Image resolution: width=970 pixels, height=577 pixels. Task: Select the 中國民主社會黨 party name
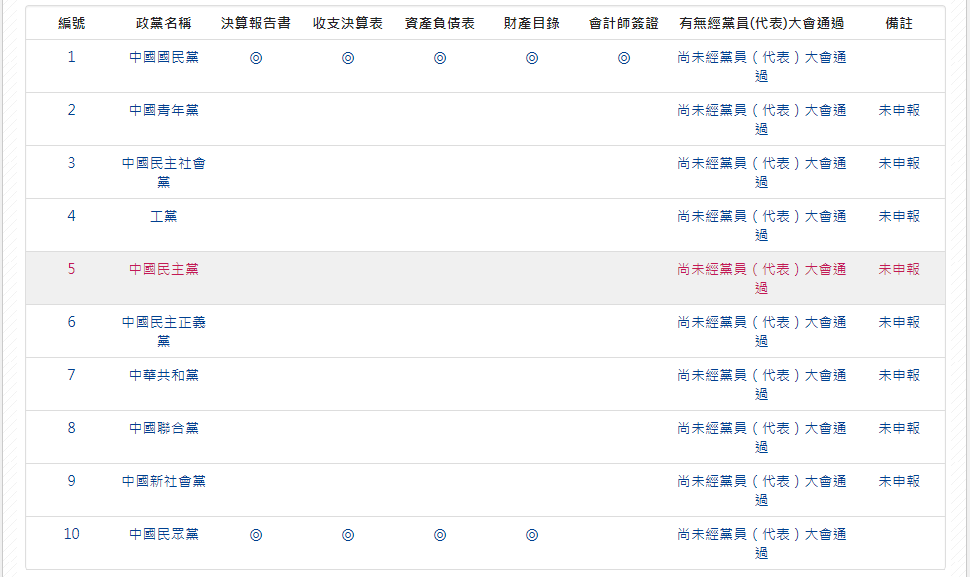click(164, 173)
